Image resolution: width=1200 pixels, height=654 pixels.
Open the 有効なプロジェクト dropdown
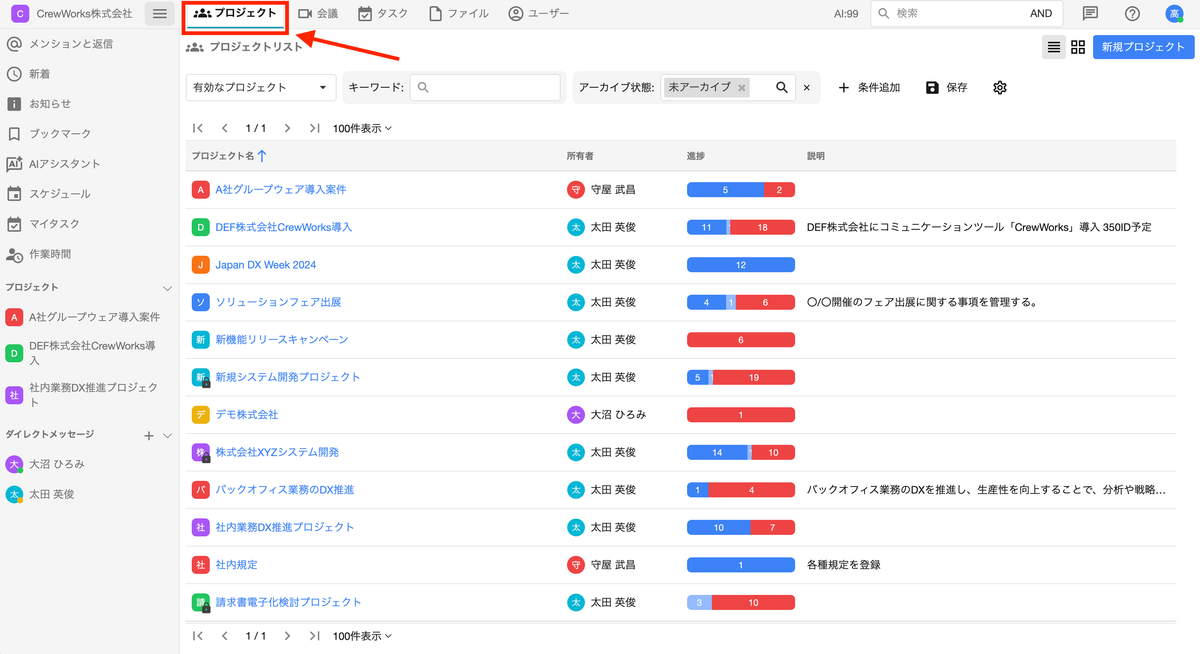click(261, 88)
